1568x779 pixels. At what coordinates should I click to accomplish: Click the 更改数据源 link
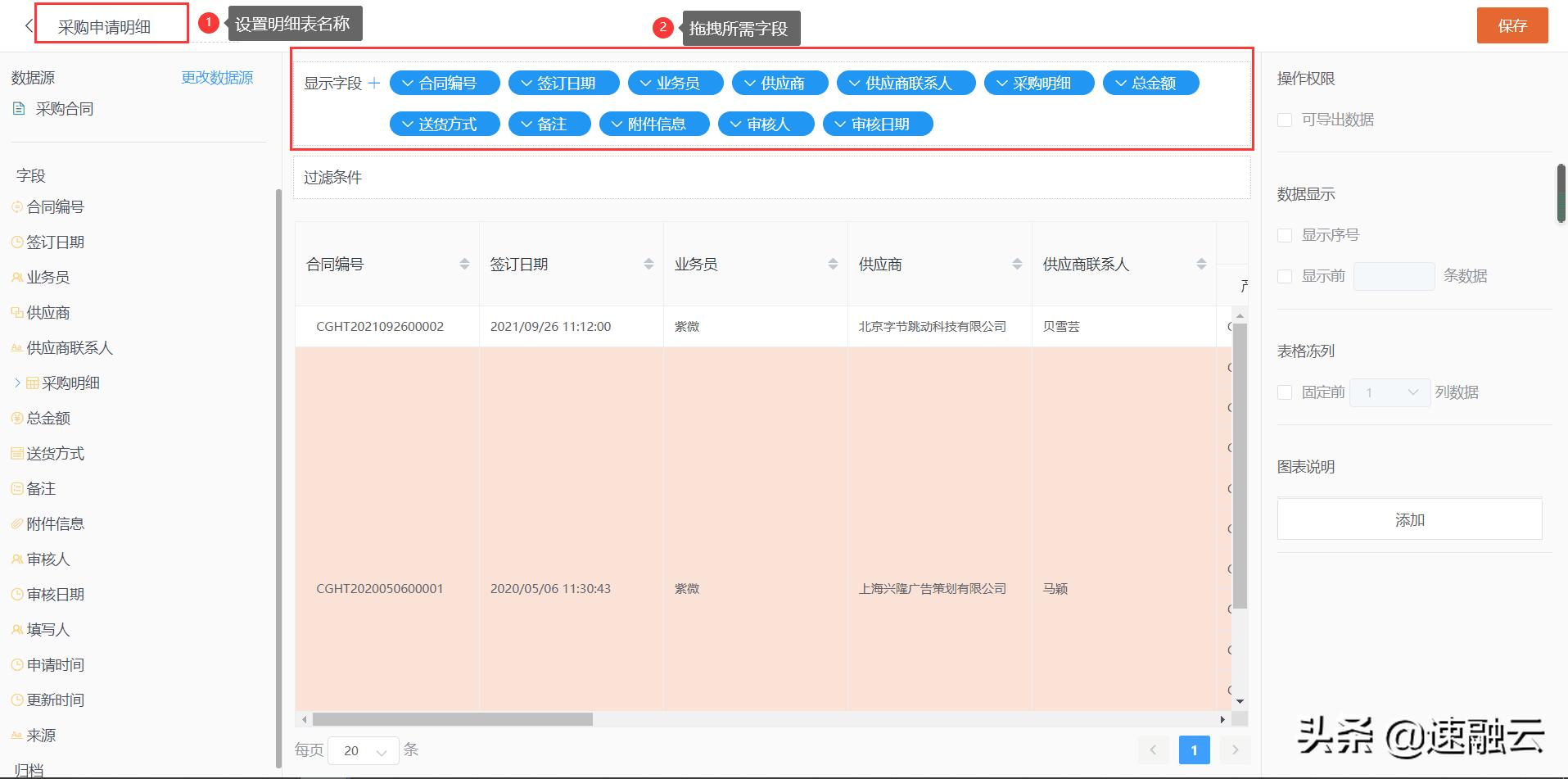click(216, 77)
